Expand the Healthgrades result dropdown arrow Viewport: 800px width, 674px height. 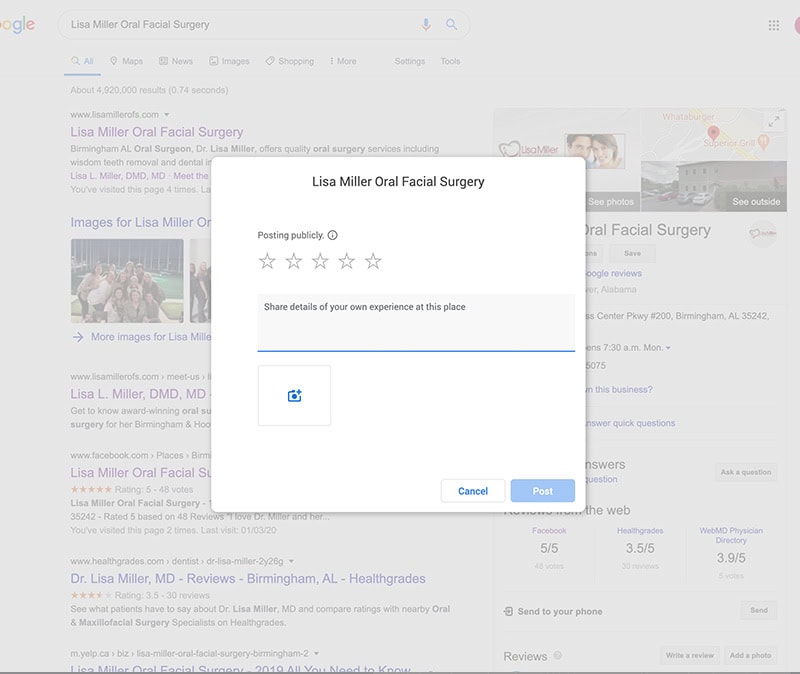(291, 561)
